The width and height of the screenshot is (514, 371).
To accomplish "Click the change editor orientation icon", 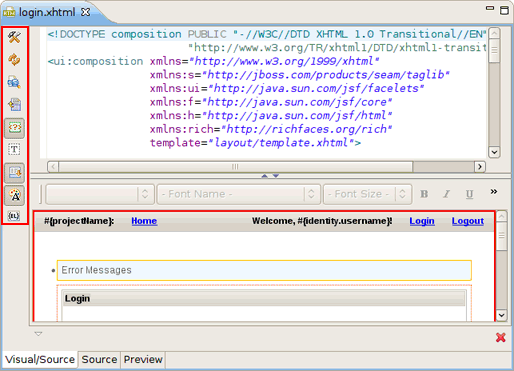I will [14, 105].
